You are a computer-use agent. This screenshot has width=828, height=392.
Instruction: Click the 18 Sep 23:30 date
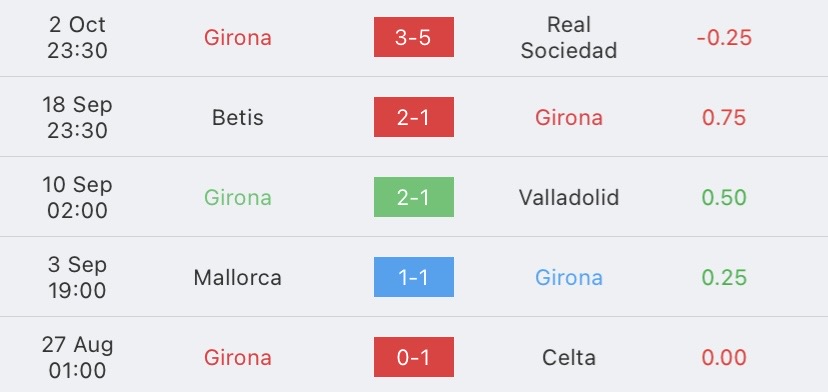click(x=77, y=117)
